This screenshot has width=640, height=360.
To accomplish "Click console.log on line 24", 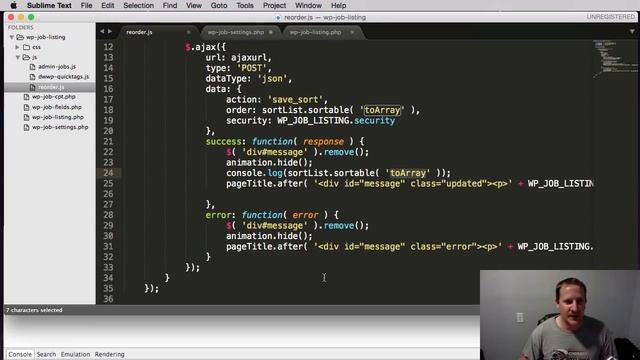I will click(254, 173).
